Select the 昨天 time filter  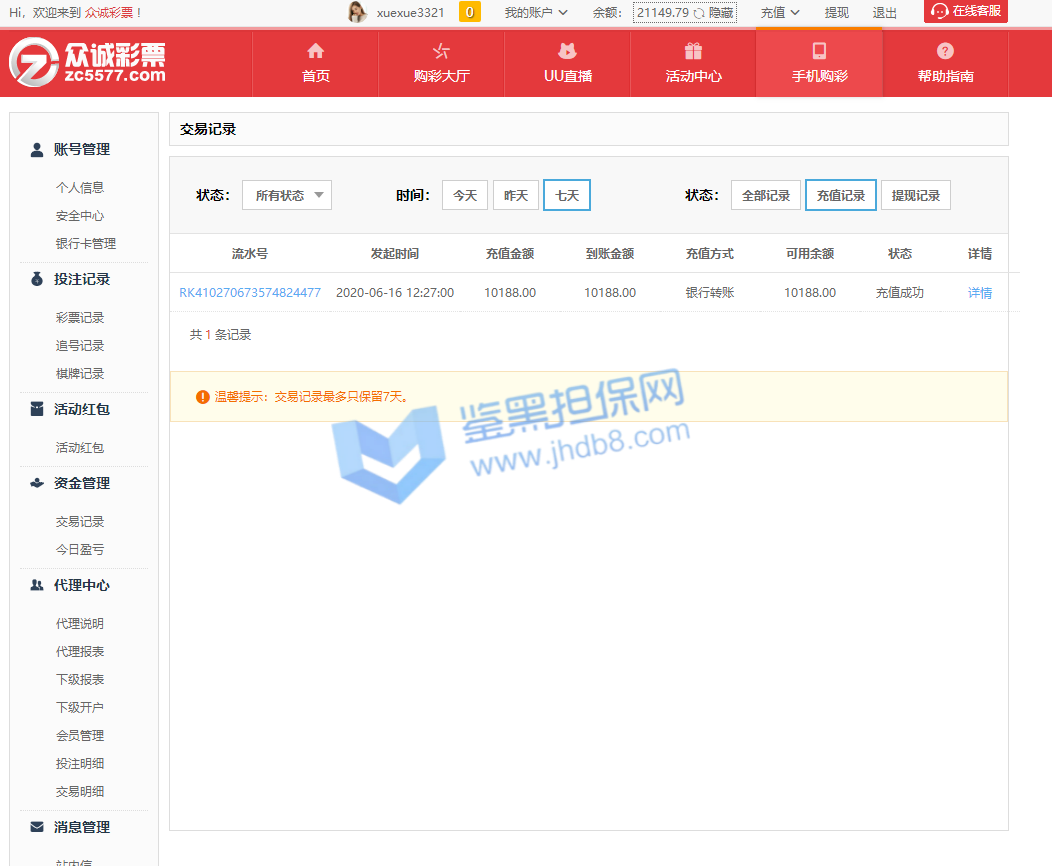(x=516, y=195)
